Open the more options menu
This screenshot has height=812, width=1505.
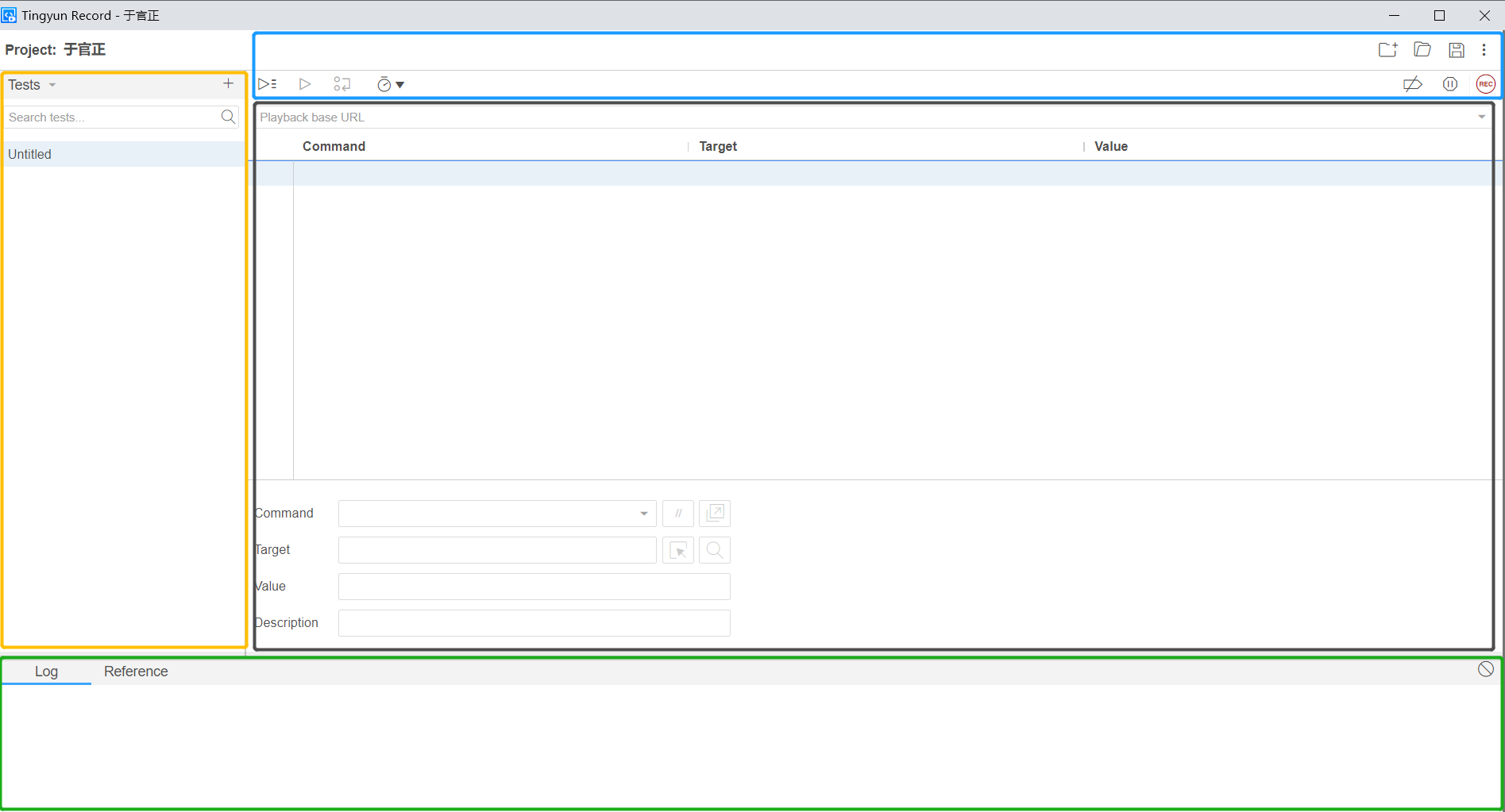tap(1484, 50)
